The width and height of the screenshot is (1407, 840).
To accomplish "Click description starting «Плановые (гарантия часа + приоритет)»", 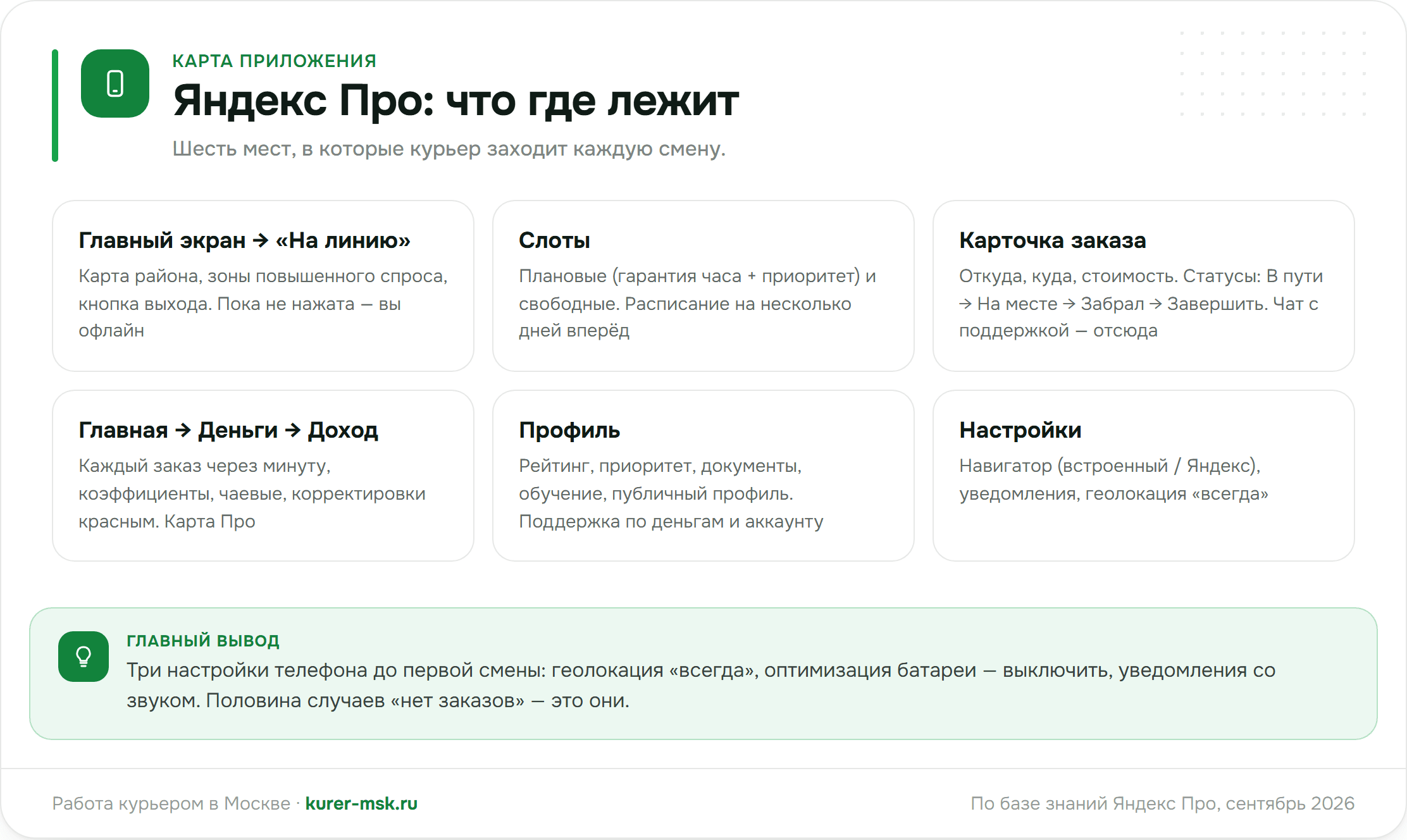I will click(697, 303).
